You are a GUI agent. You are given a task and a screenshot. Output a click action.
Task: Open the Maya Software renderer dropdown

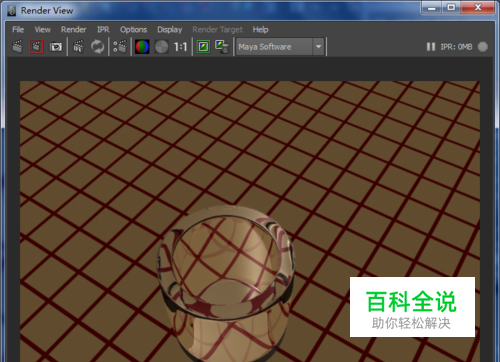[274, 47]
